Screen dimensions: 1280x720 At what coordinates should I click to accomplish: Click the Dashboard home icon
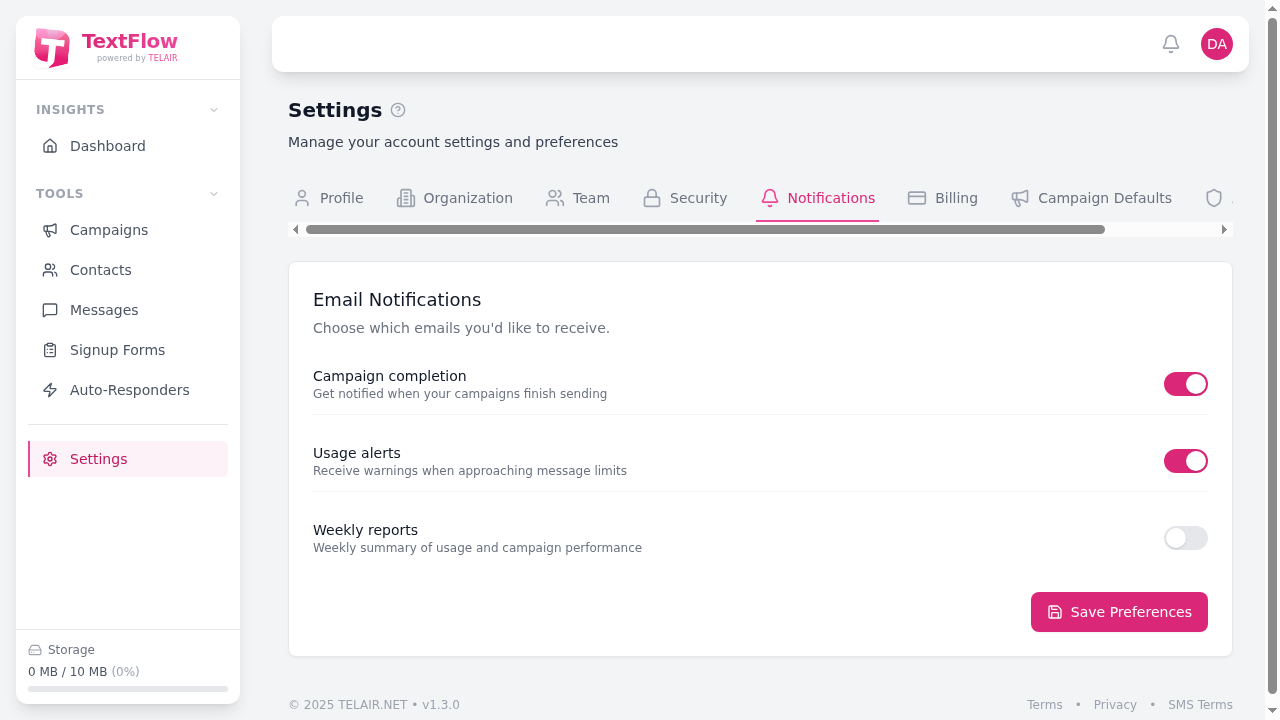[50, 146]
